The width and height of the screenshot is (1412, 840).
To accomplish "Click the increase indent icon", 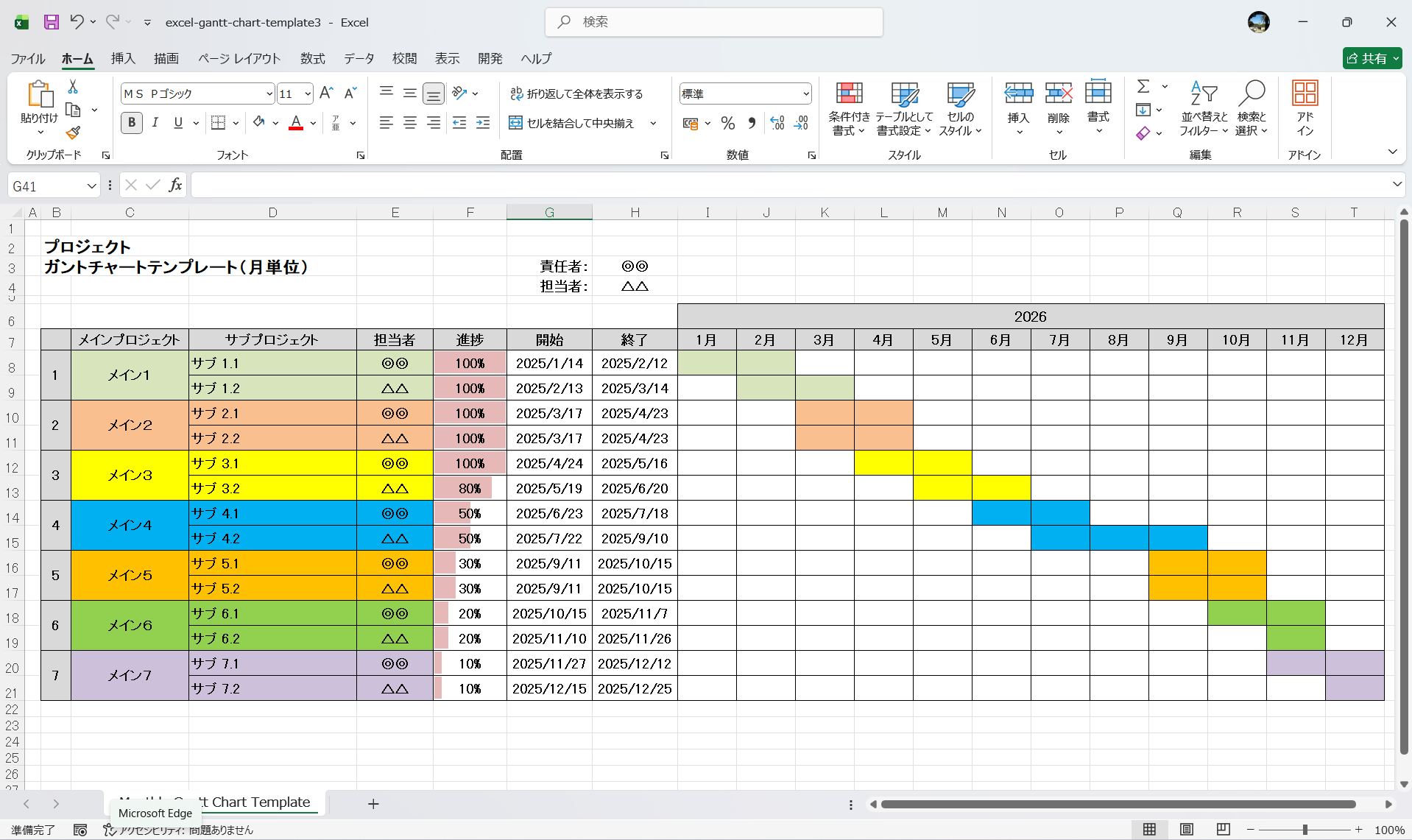I will [x=483, y=124].
